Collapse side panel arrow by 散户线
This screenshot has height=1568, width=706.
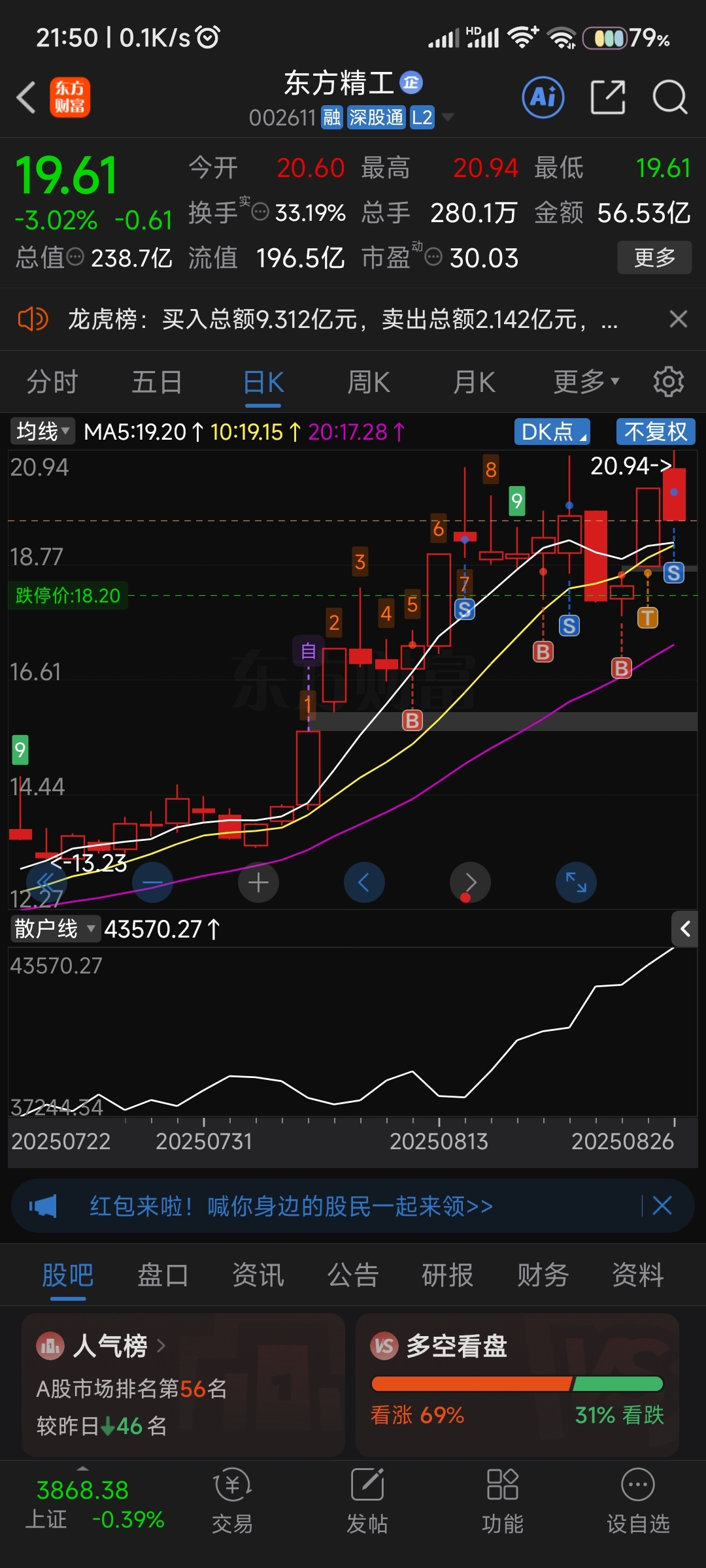[x=685, y=928]
